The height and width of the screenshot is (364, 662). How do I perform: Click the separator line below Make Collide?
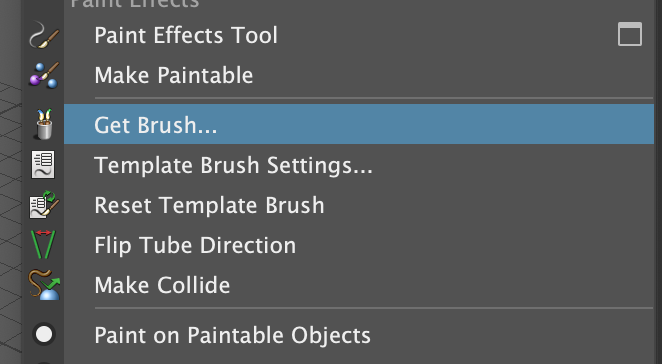click(x=374, y=308)
